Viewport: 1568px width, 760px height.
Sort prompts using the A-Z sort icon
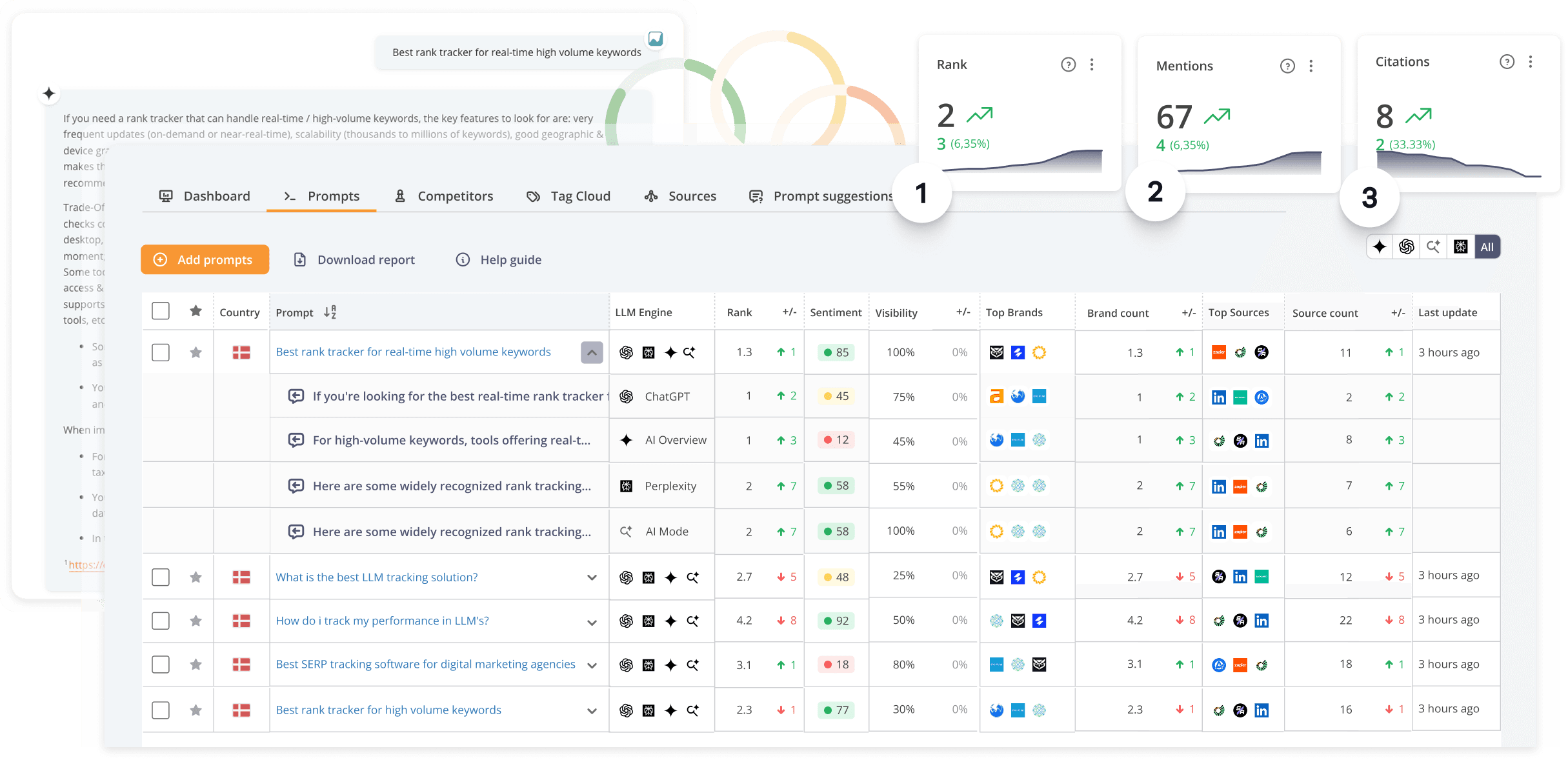[x=330, y=312]
